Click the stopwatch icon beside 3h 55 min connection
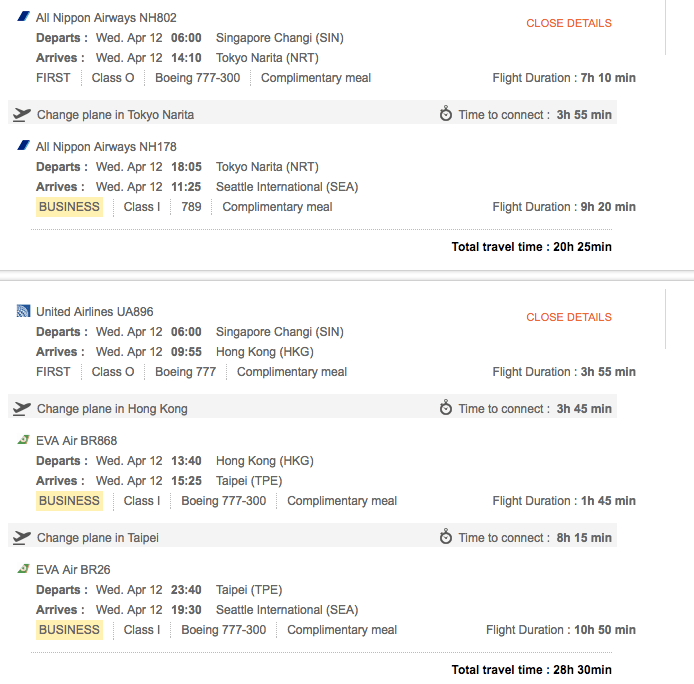 pos(446,114)
